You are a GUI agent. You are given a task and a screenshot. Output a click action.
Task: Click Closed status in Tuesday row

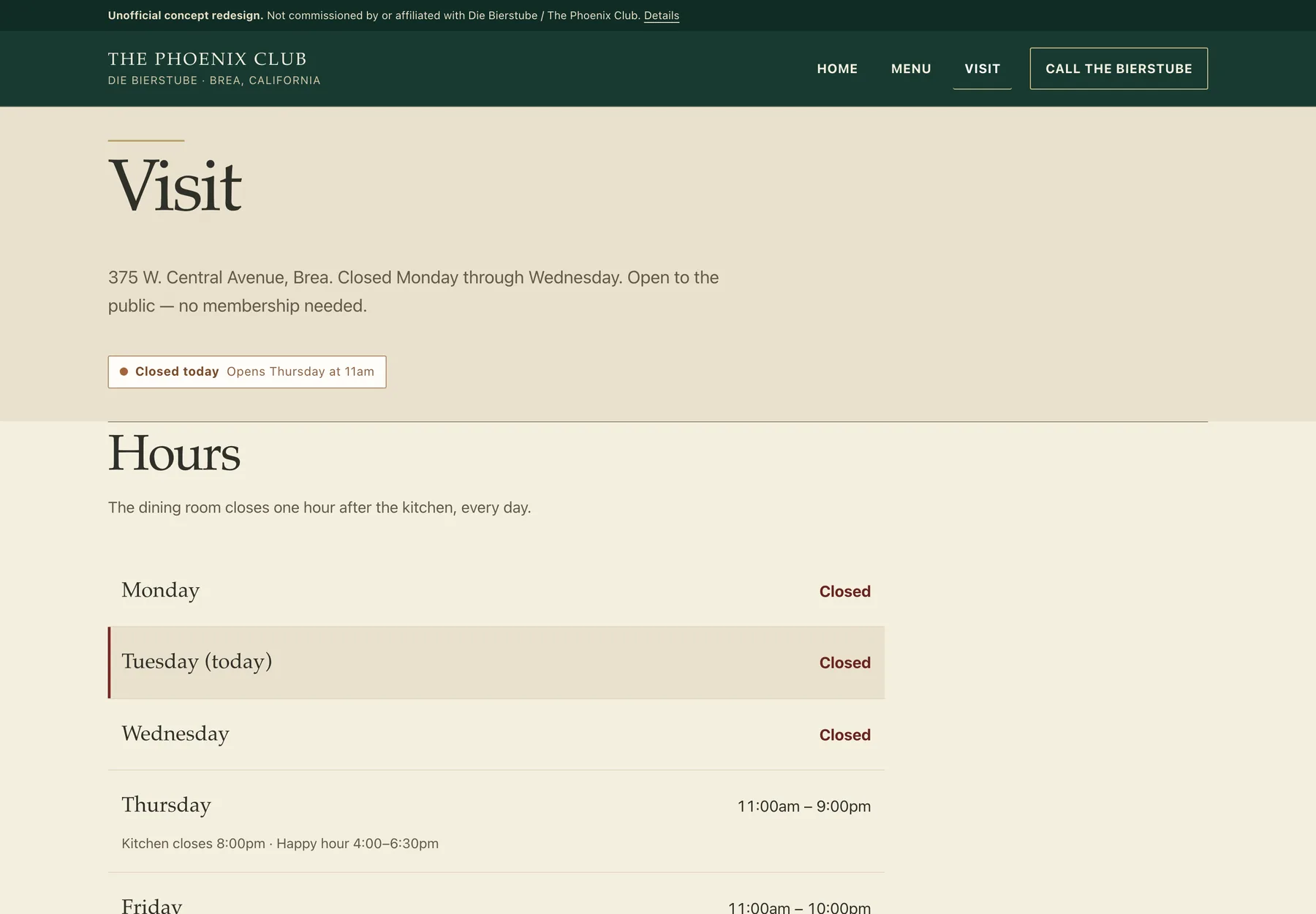click(x=844, y=662)
